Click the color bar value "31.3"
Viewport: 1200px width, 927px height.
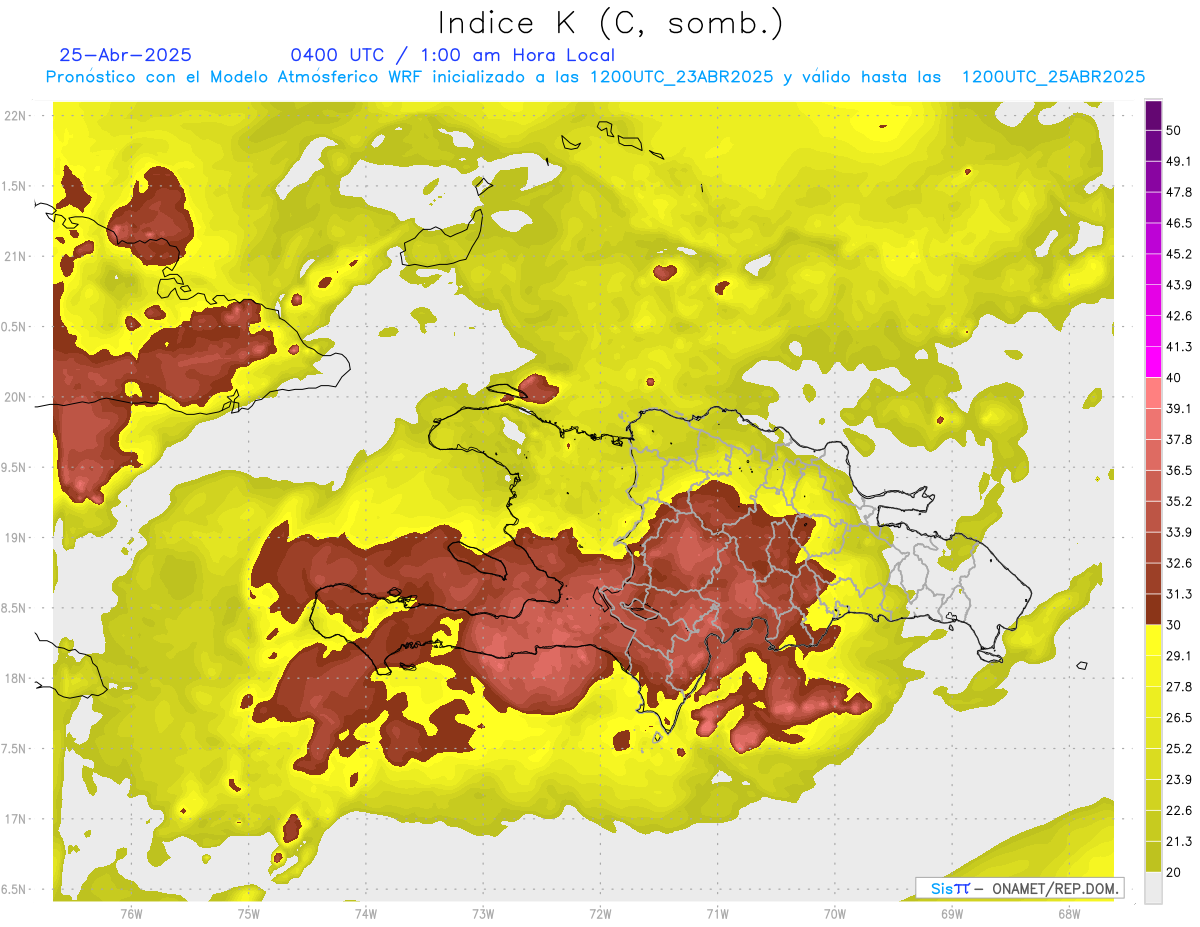[1179, 594]
